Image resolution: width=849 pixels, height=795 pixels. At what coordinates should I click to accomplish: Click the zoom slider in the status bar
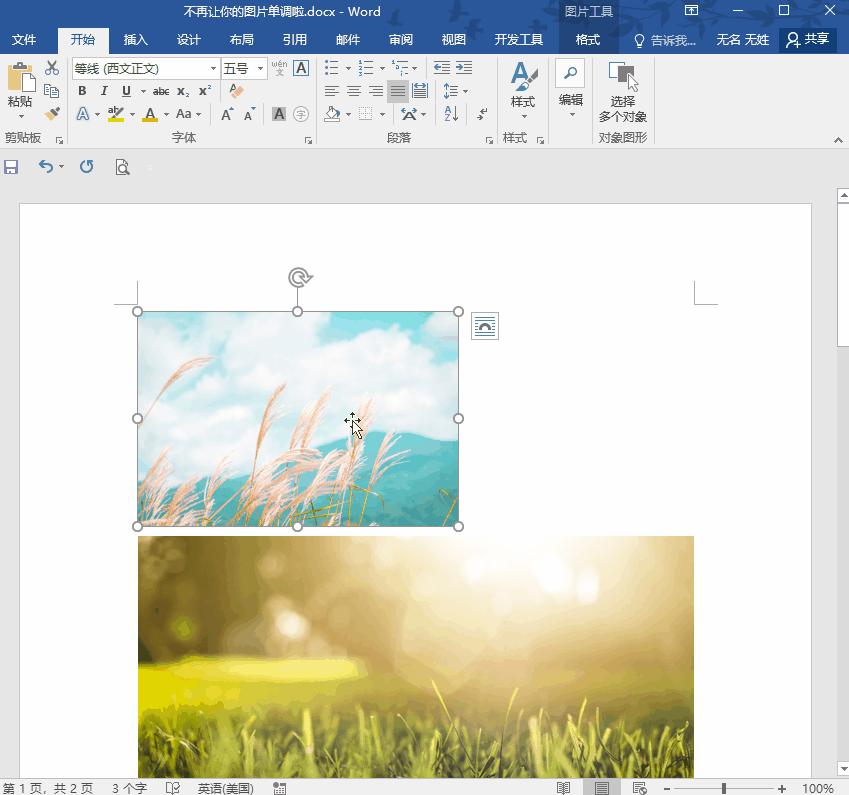point(724,788)
